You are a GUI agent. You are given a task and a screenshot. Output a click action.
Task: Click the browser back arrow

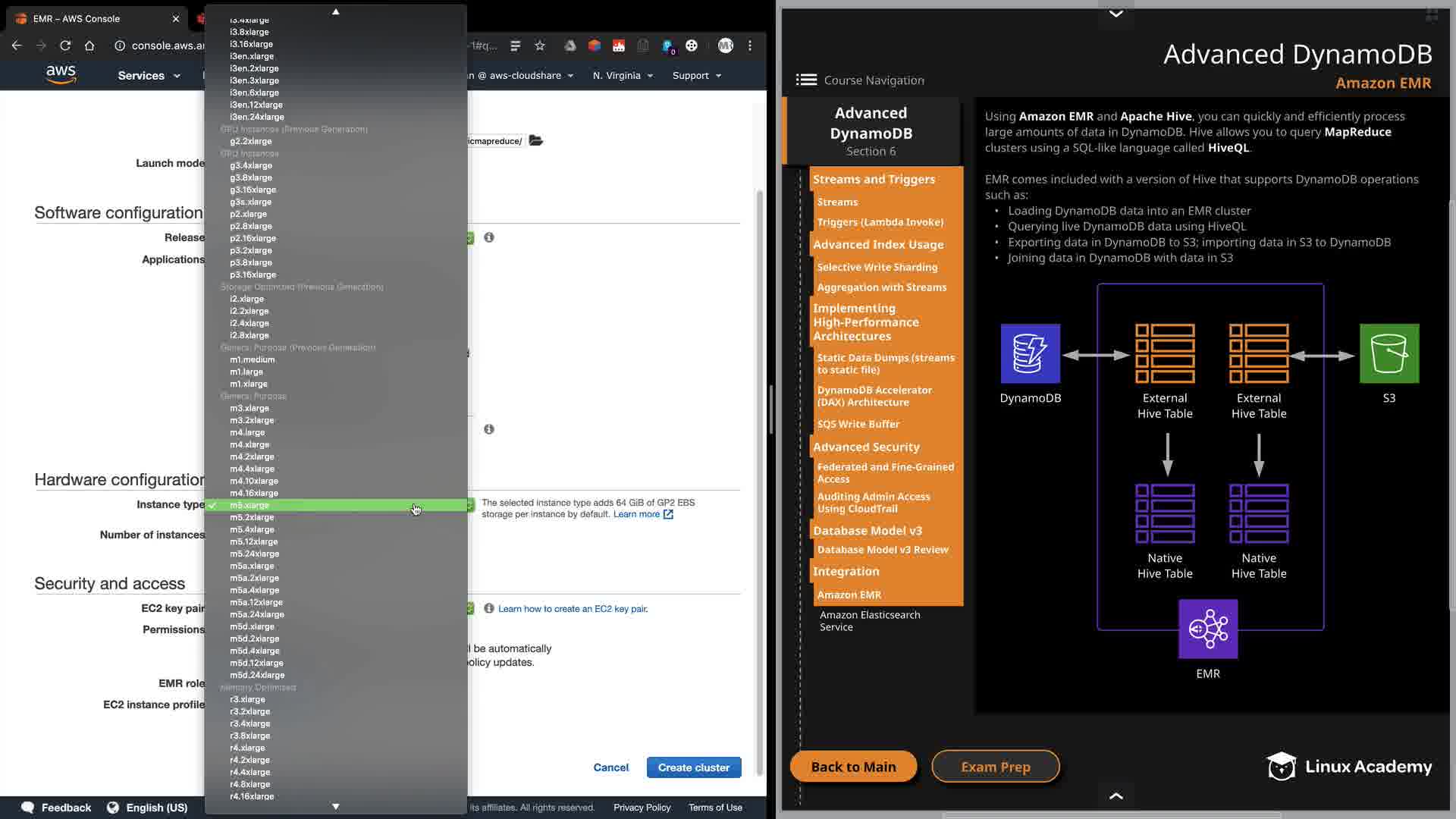click(17, 45)
